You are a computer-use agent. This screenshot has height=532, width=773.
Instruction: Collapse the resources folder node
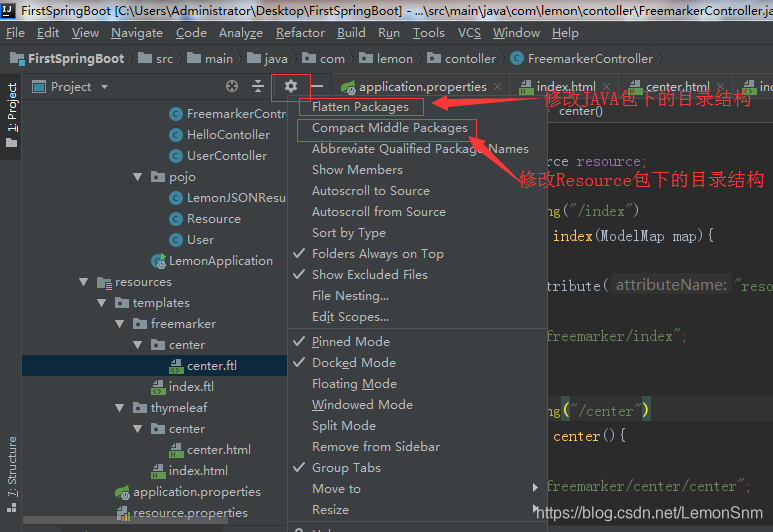coord(83,282)
